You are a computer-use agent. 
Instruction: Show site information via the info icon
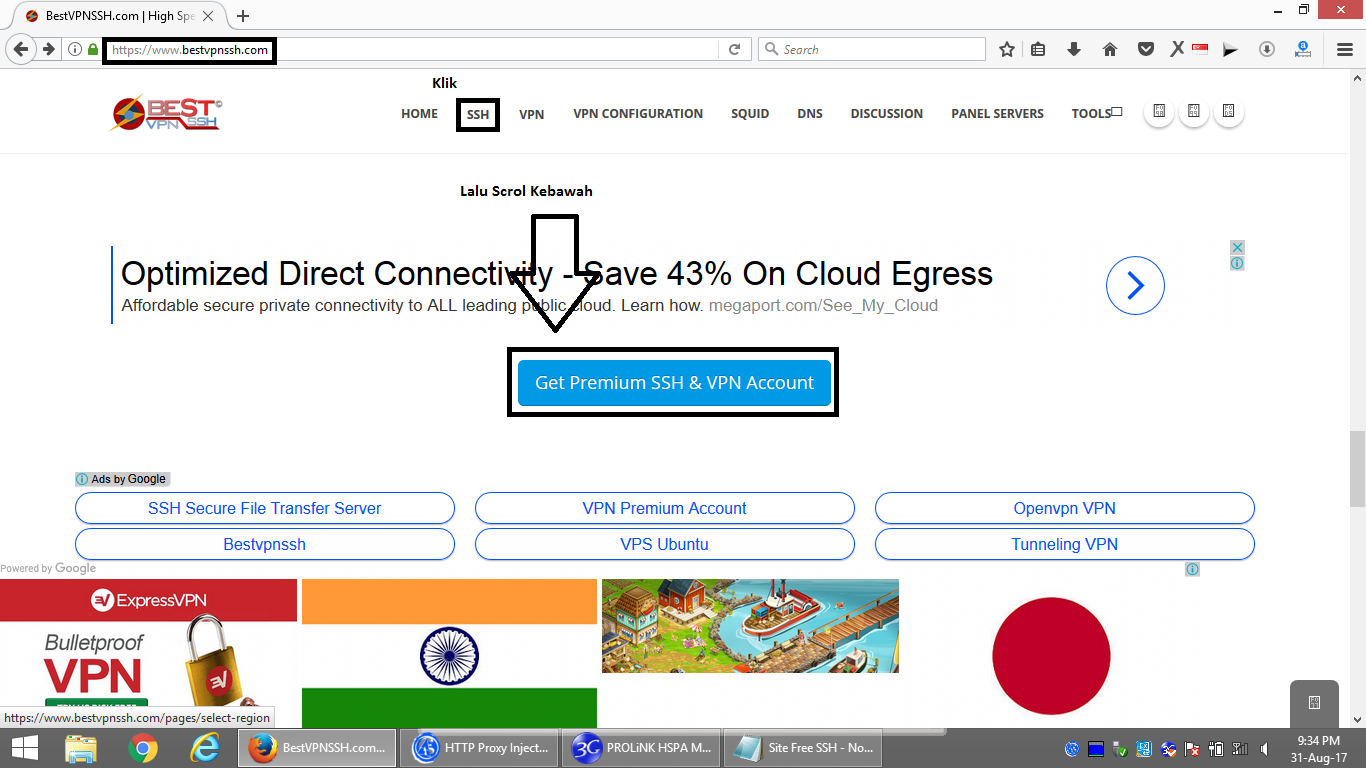(75, 49)
